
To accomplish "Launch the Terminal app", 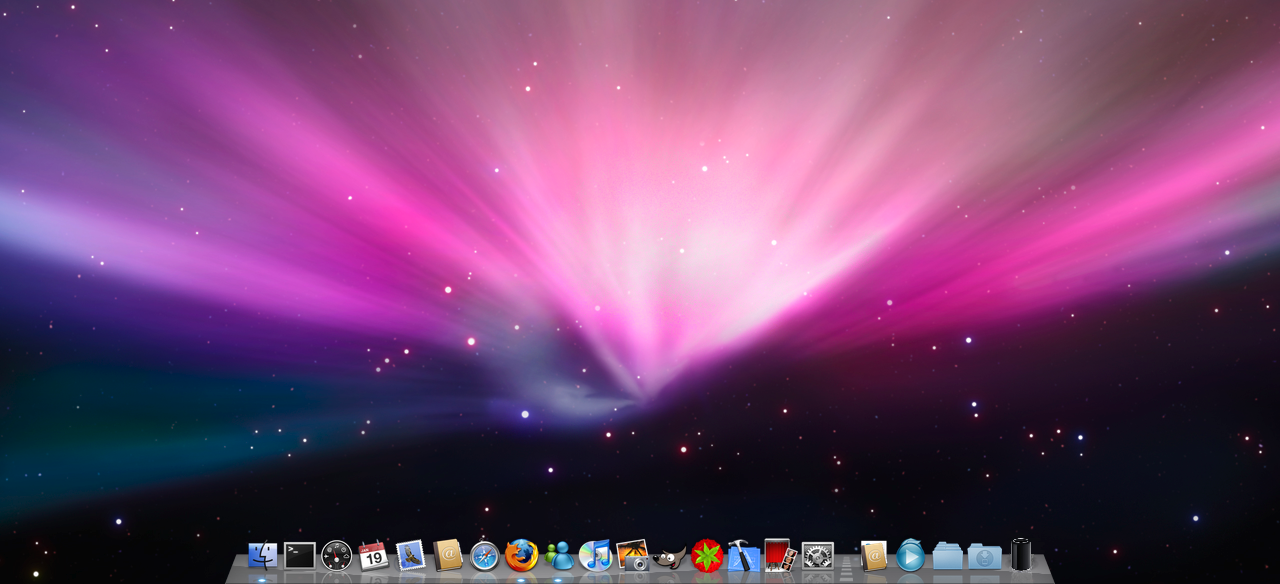I will pyautogui.click(x=299, y=555).
